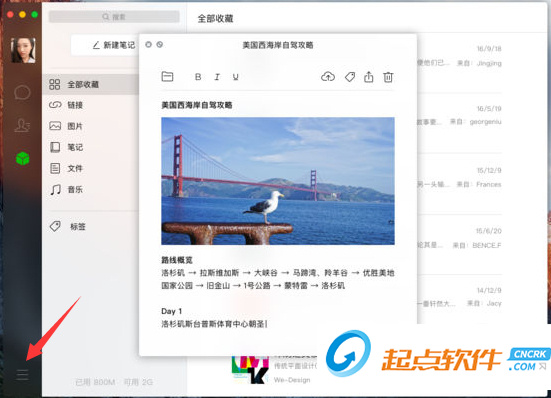
Task: Click the search field
Action: pos(114,17)
